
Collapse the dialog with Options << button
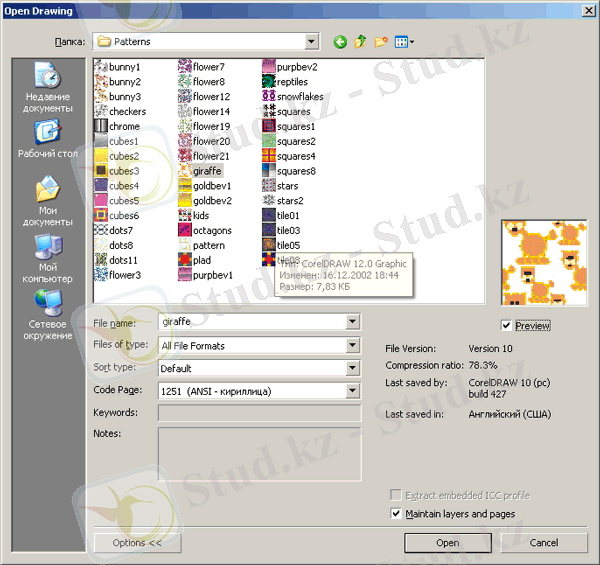(x=137, y=542)
